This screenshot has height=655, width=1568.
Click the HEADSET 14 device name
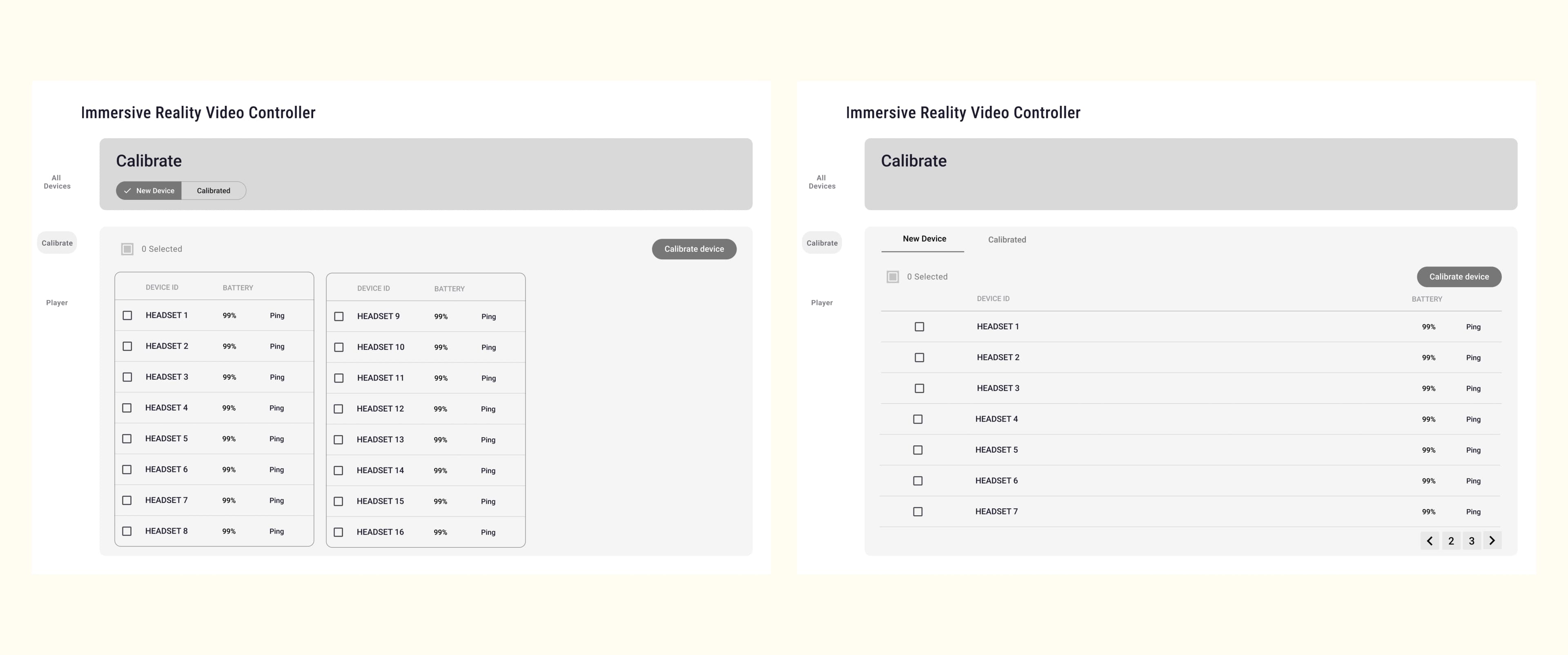click(380, 470)
